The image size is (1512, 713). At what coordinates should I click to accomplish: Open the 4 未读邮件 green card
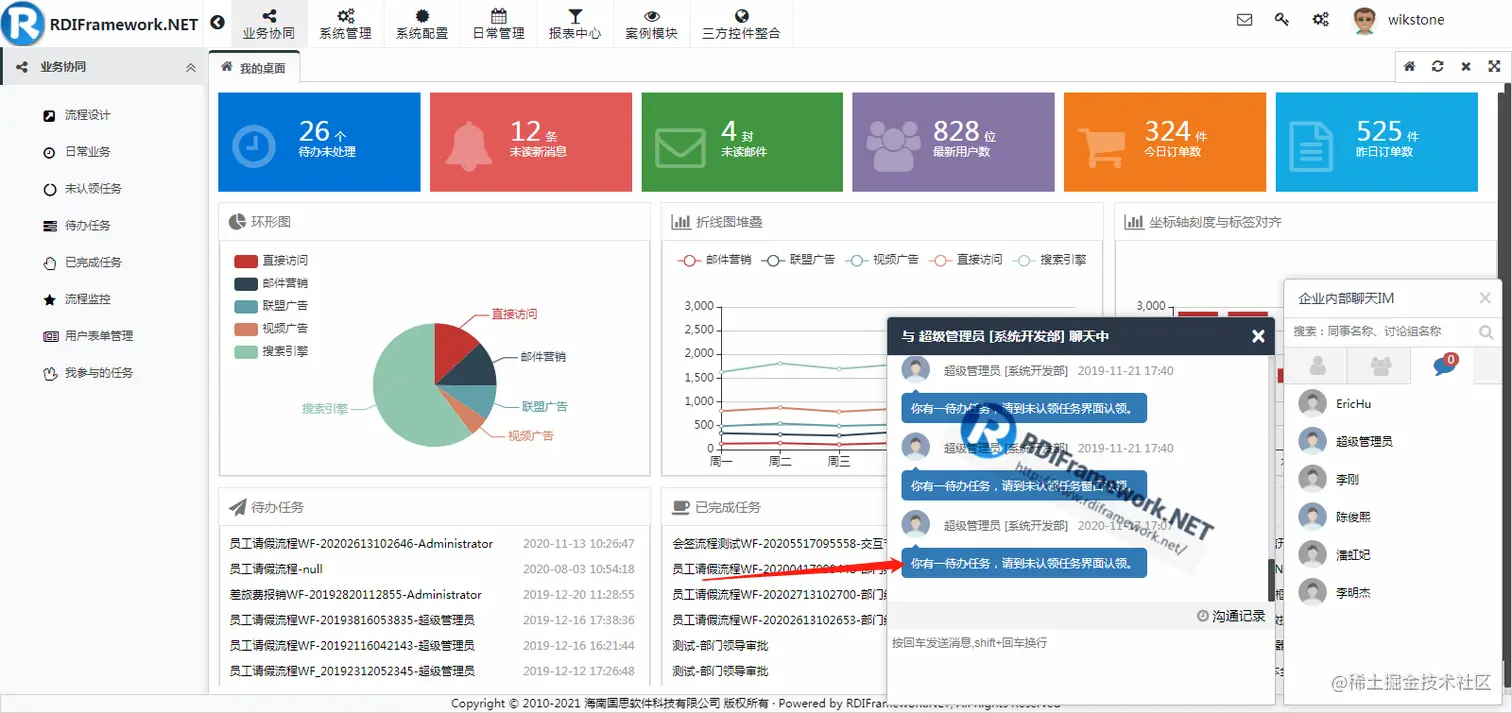[x=742, y=142]
